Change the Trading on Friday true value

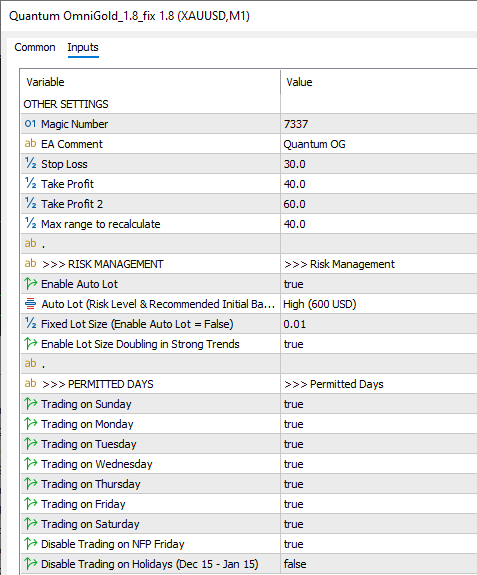pyautogui.click(x=293, y=504)
